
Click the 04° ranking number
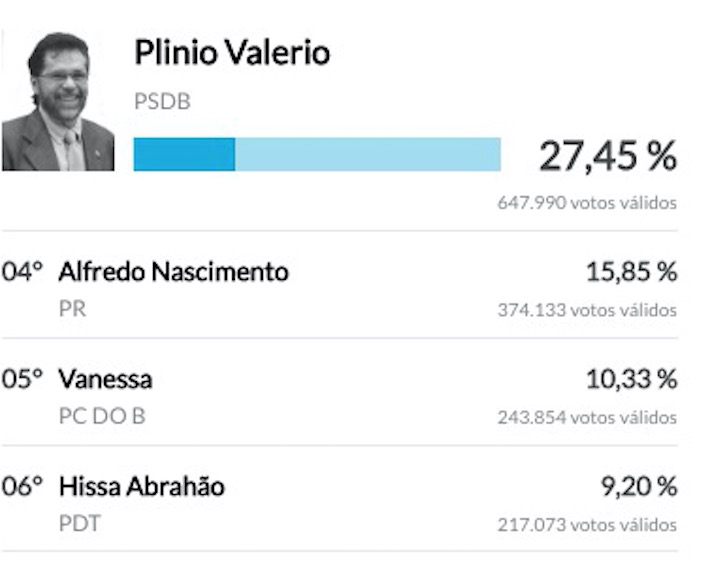pos(22,272)
